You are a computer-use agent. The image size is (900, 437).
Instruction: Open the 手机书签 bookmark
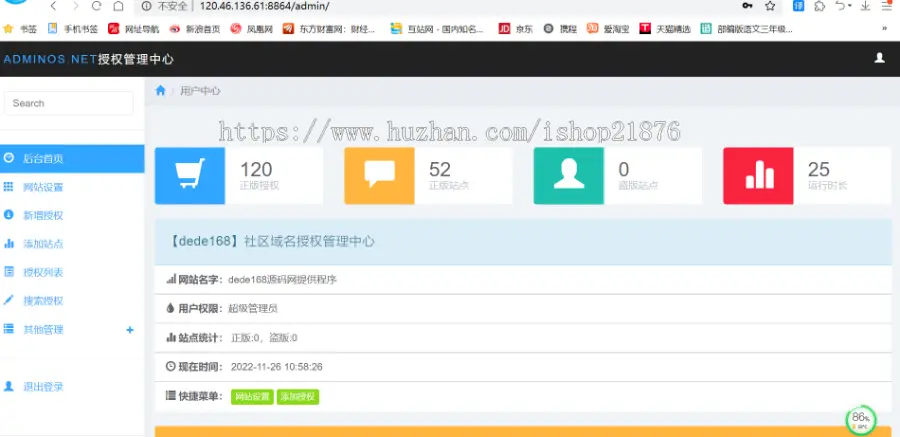pyautogui.click(x=73, y=29)
